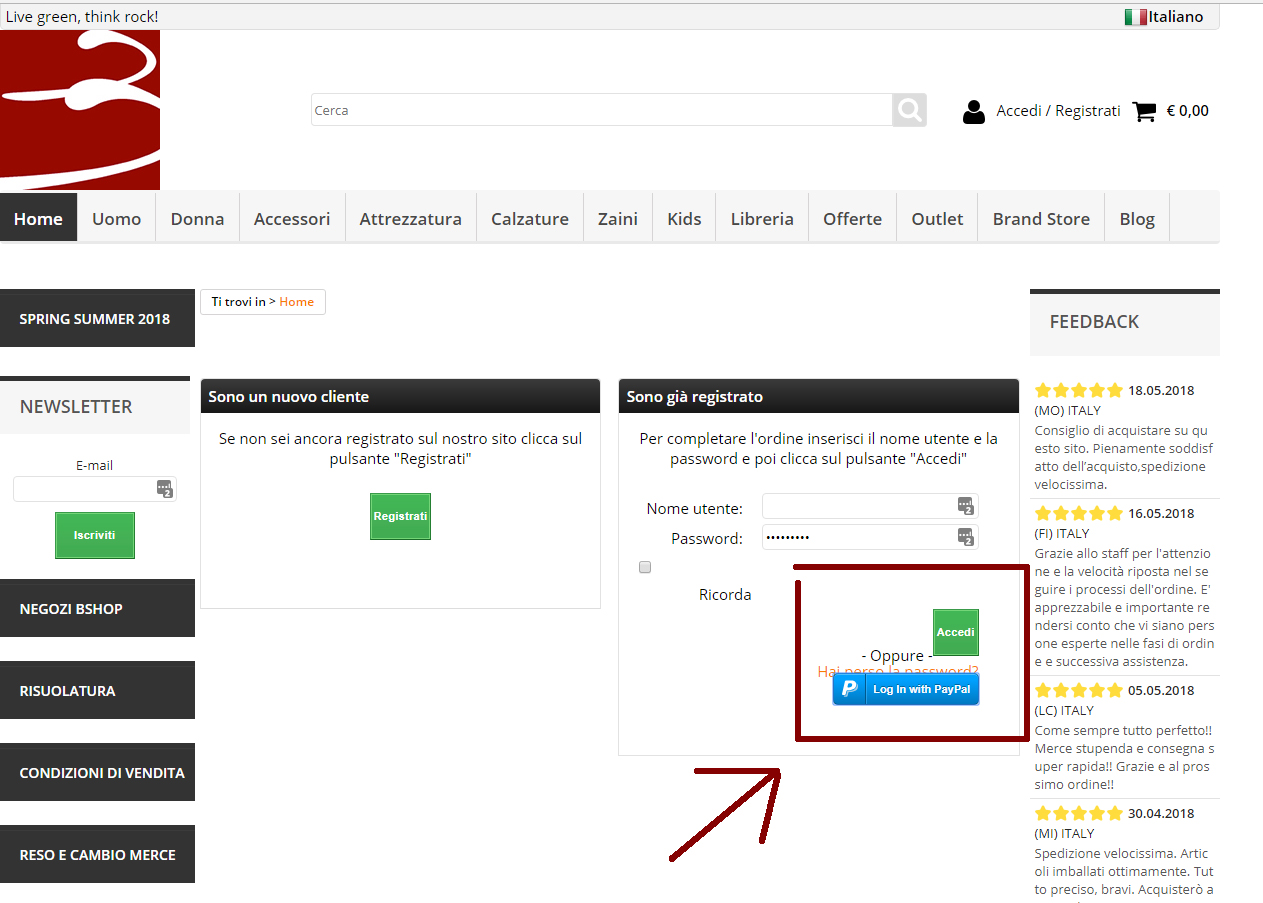This screenshot has width=1263, height=903.
Task: Click the Hai perso la password link
Action: (898, 671)
